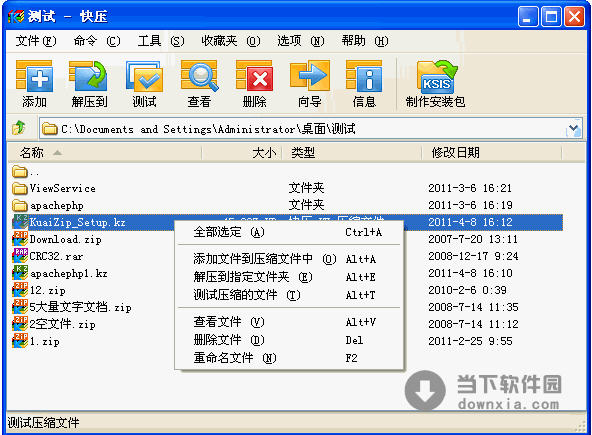Select the file name KuaiZip_Setup.kz
The image size is (592, 435).
coord(77,222)
